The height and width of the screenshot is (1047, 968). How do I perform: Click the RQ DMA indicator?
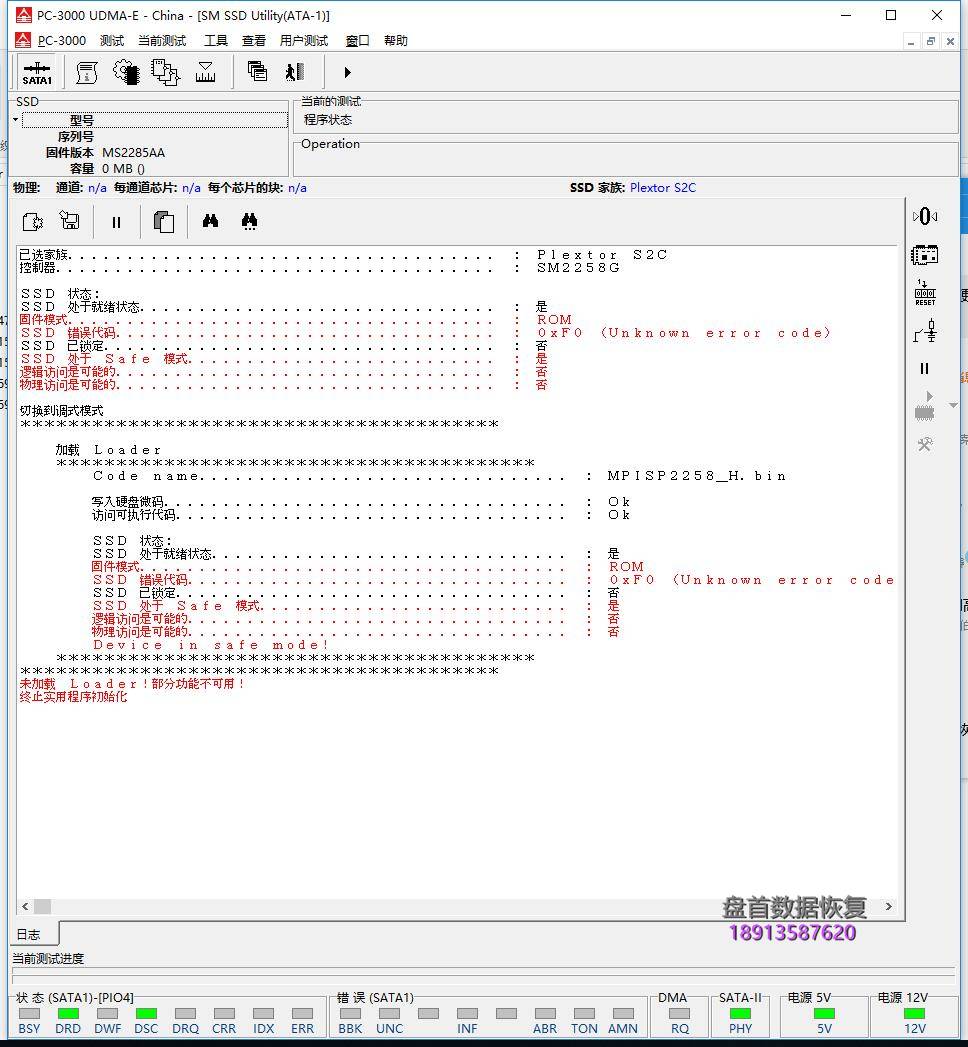tap(680, 1014)
